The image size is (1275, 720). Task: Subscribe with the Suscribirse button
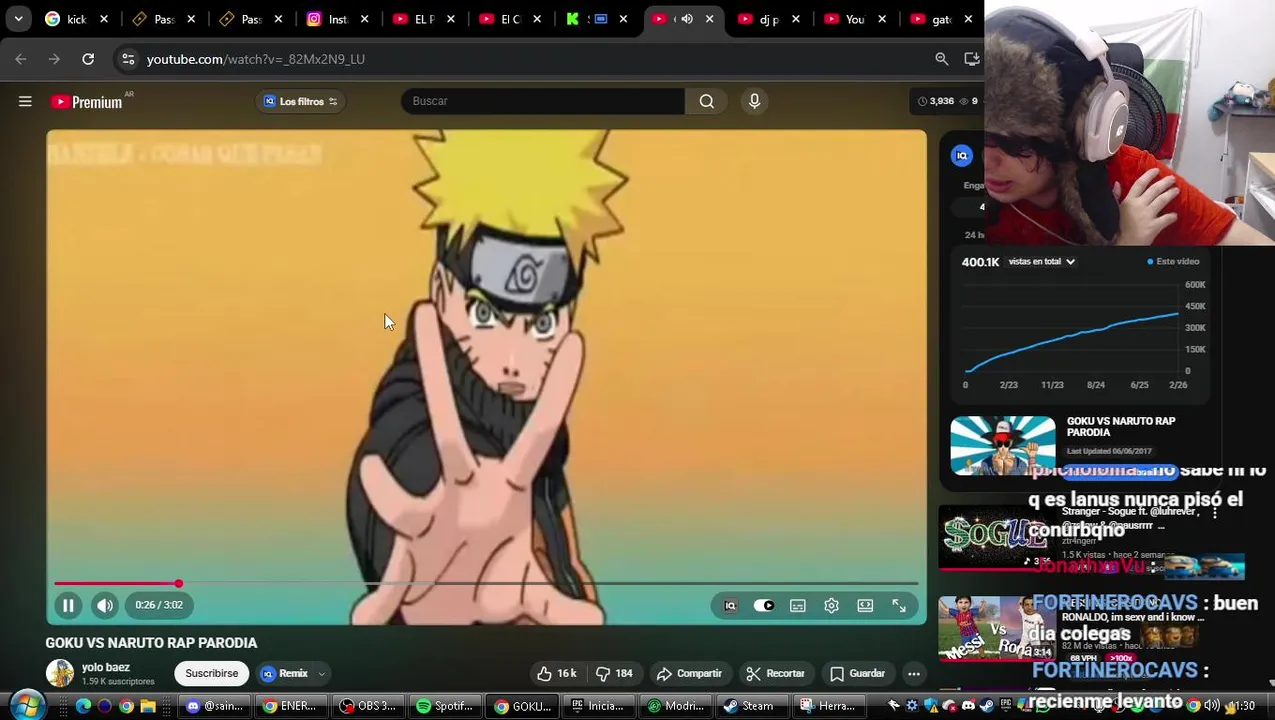pos(211,673)
